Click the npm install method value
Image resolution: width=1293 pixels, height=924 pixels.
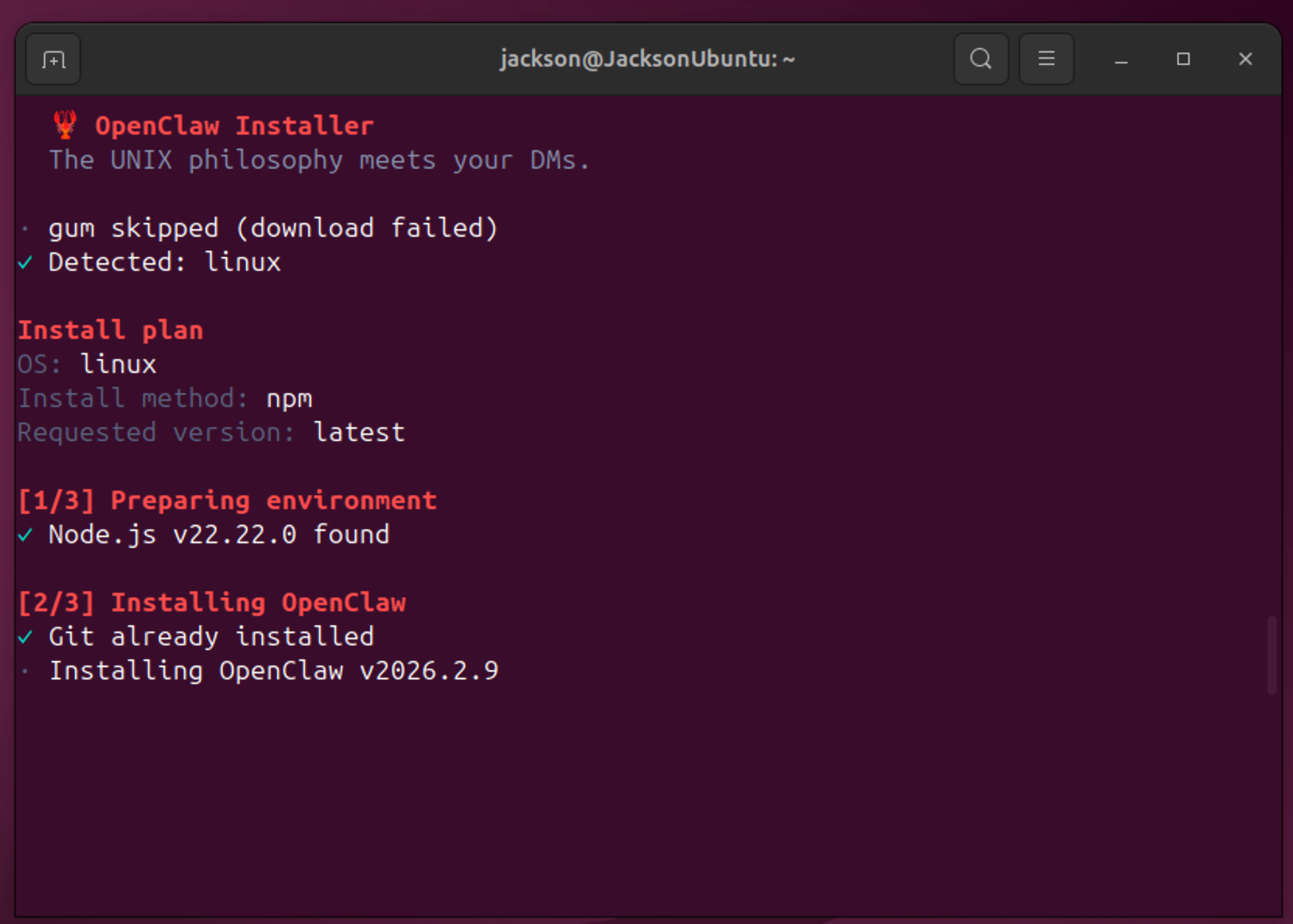[289, 399]
